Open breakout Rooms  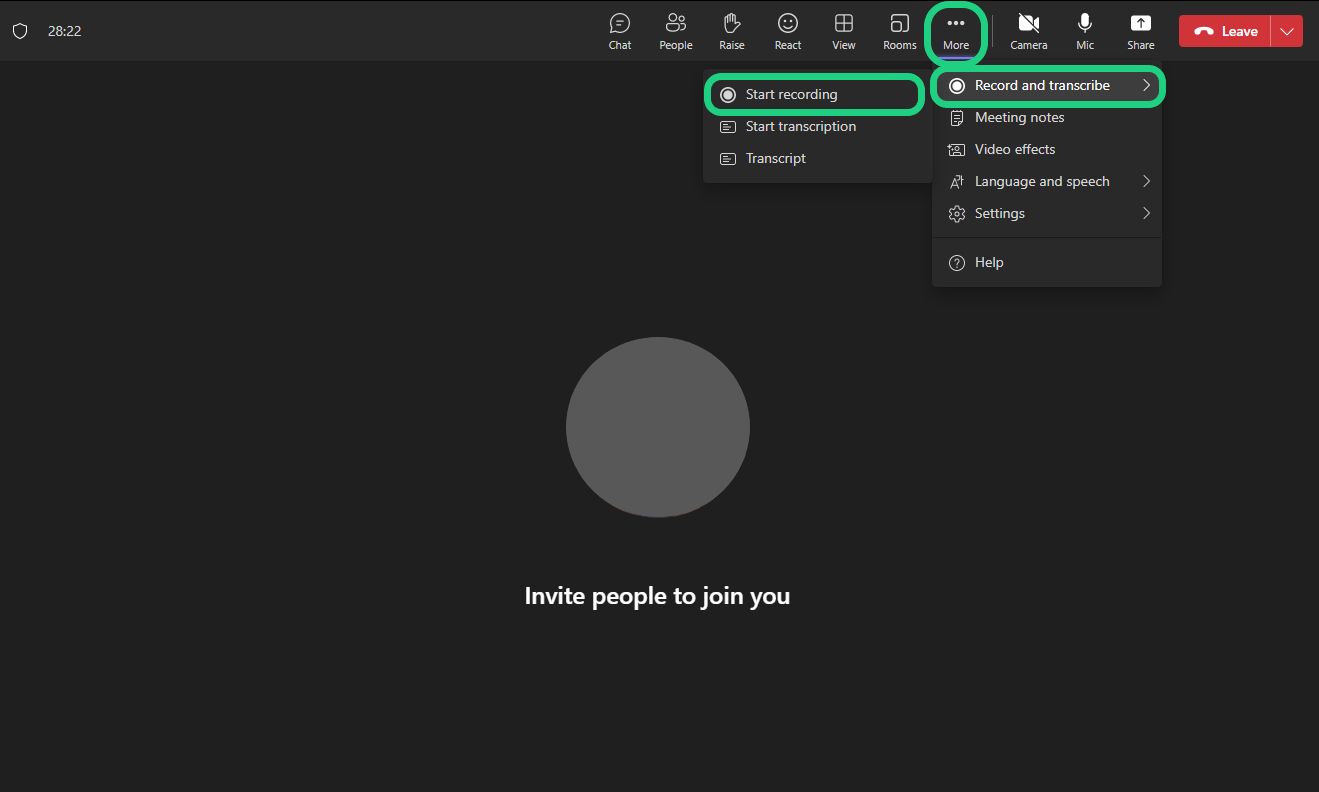900,31
